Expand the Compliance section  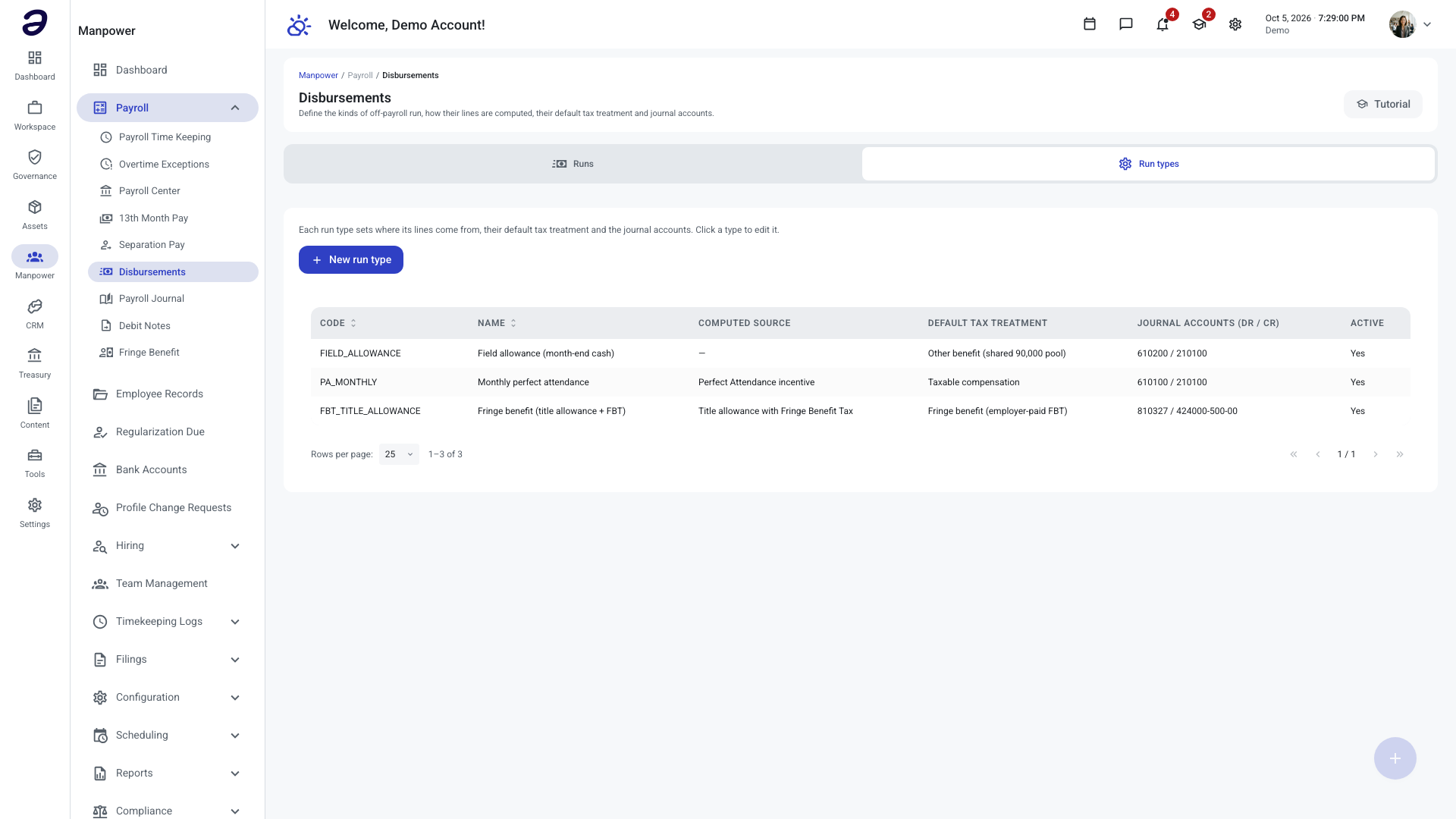coord(235,811)
